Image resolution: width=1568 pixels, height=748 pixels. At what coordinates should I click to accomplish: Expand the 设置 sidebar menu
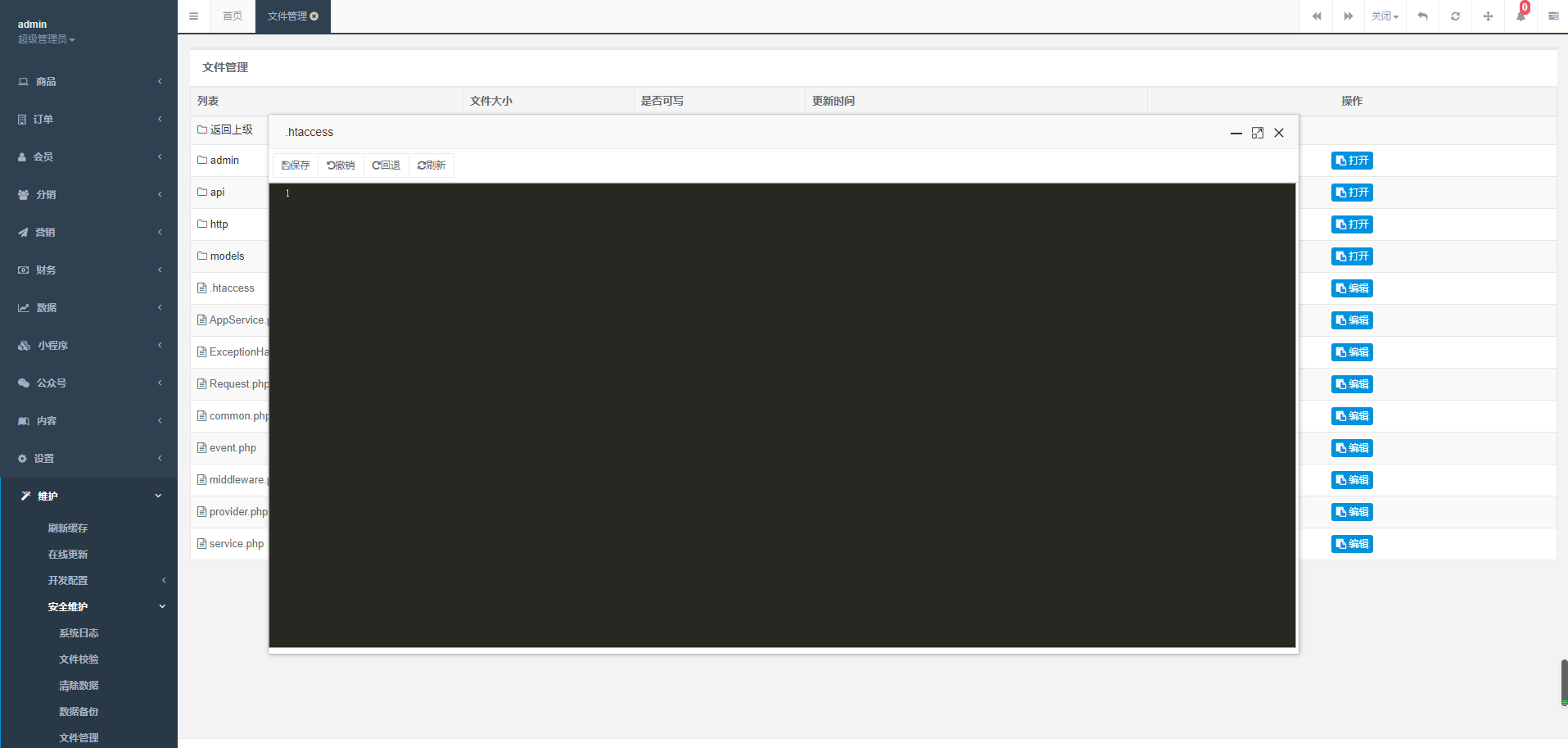click(88, 458)
